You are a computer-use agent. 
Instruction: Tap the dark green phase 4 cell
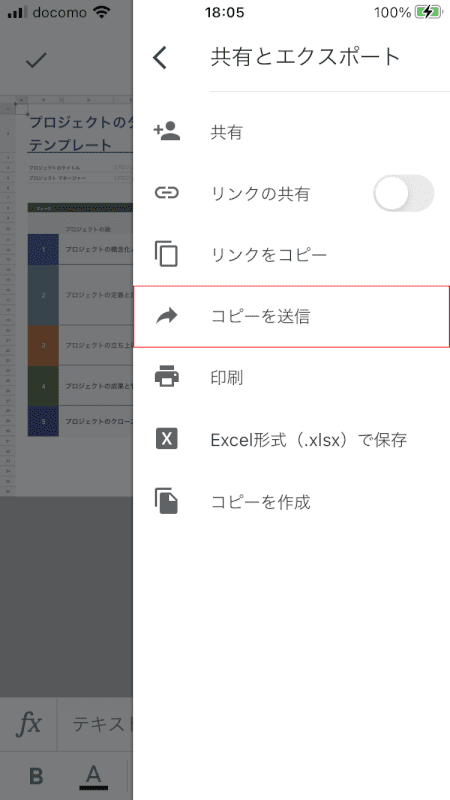pos(43,386)
